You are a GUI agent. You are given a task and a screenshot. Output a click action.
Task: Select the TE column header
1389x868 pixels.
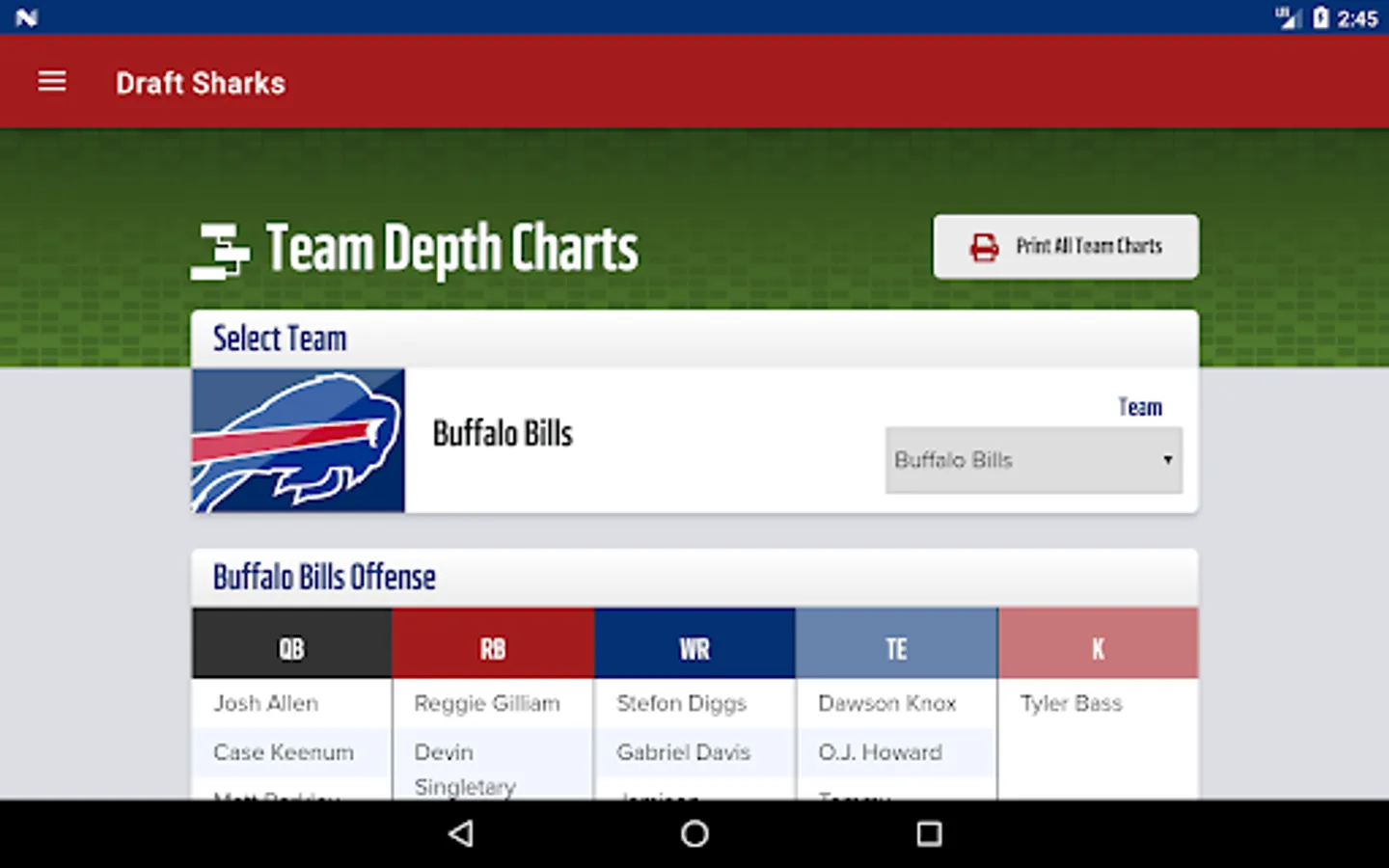click(x=896, y=643)
